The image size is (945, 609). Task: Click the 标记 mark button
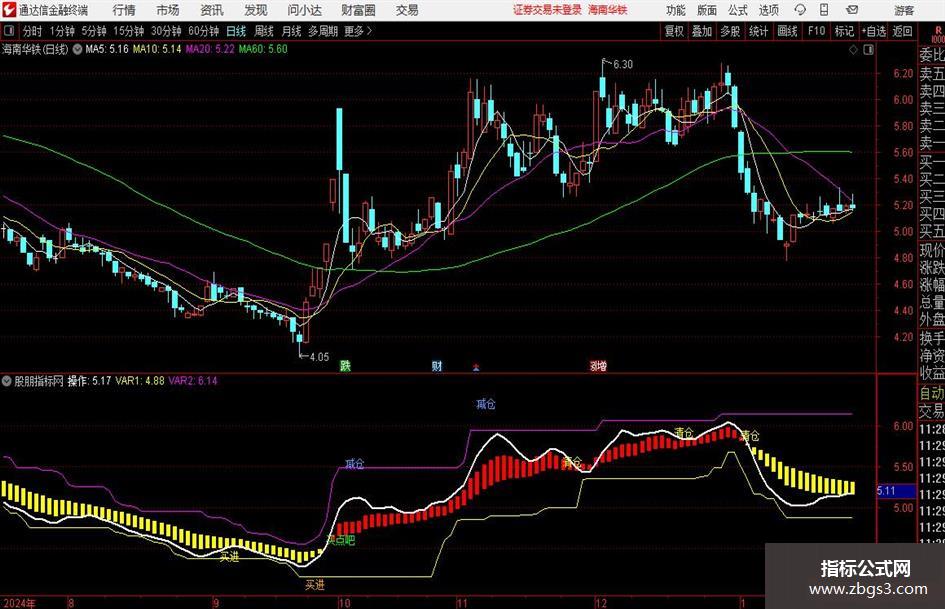click(844, 31)
